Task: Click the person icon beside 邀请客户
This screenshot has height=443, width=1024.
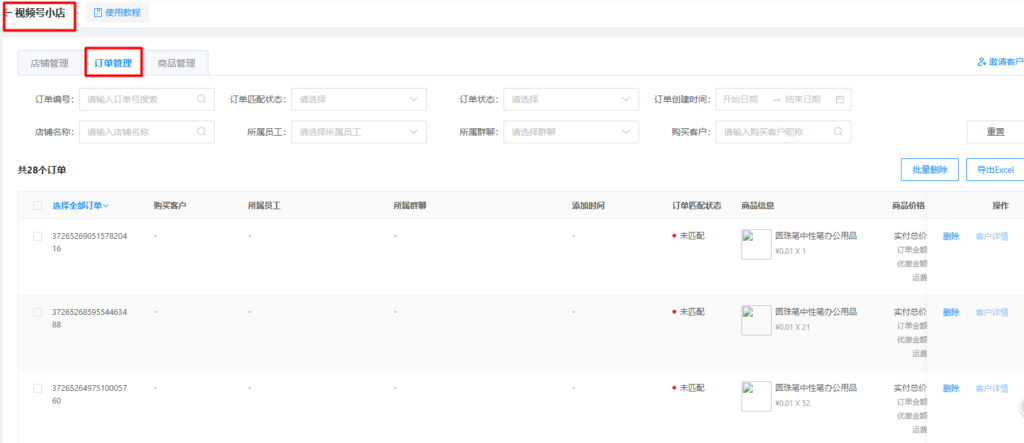Action: 981,62
